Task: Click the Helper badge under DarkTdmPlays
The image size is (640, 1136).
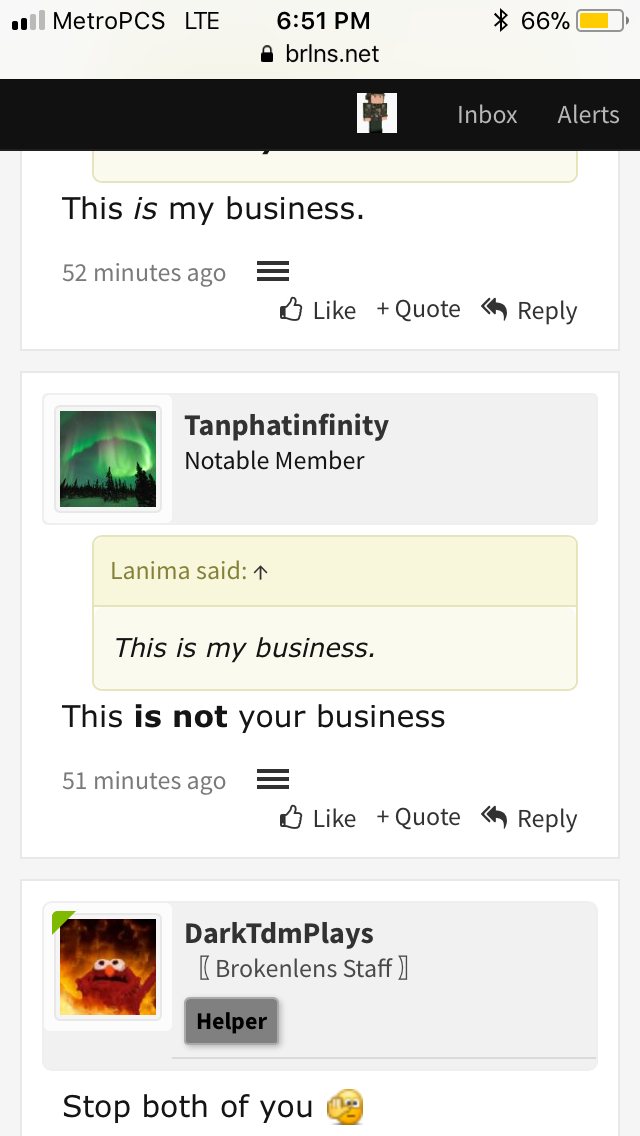Action: [x=231, y=1021]
